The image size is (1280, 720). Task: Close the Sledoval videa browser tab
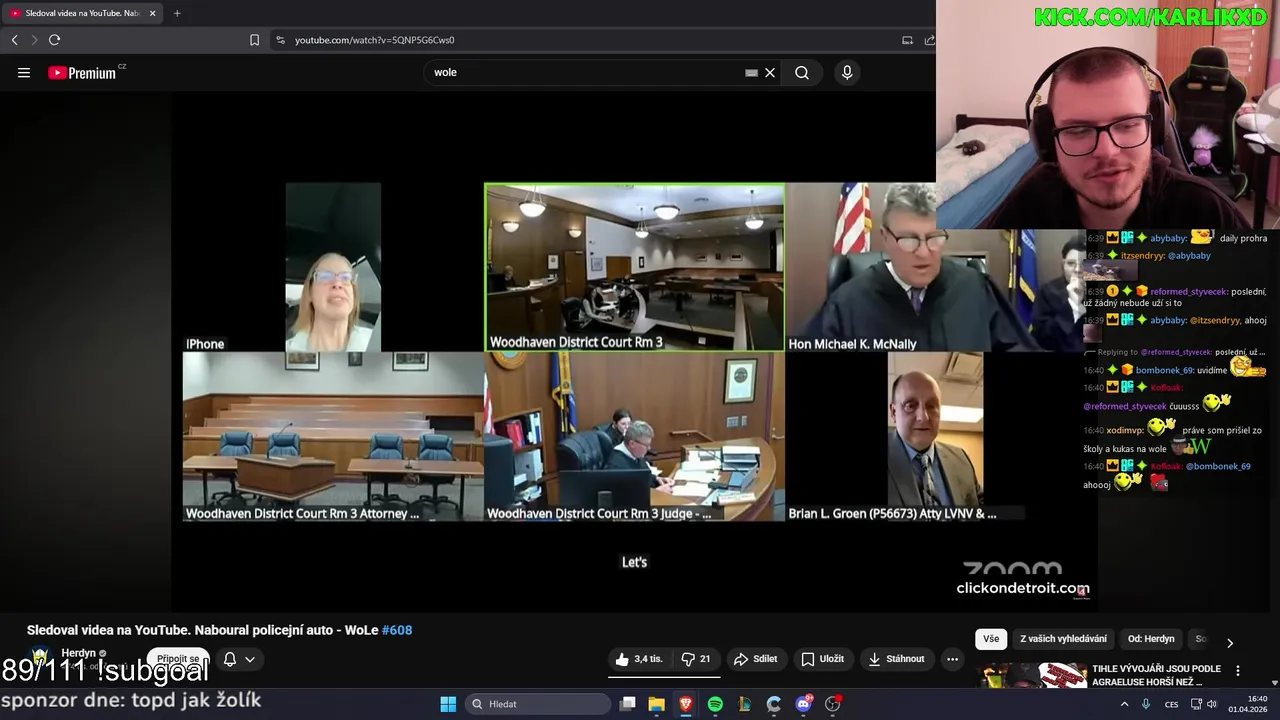[x=153, y=13]
